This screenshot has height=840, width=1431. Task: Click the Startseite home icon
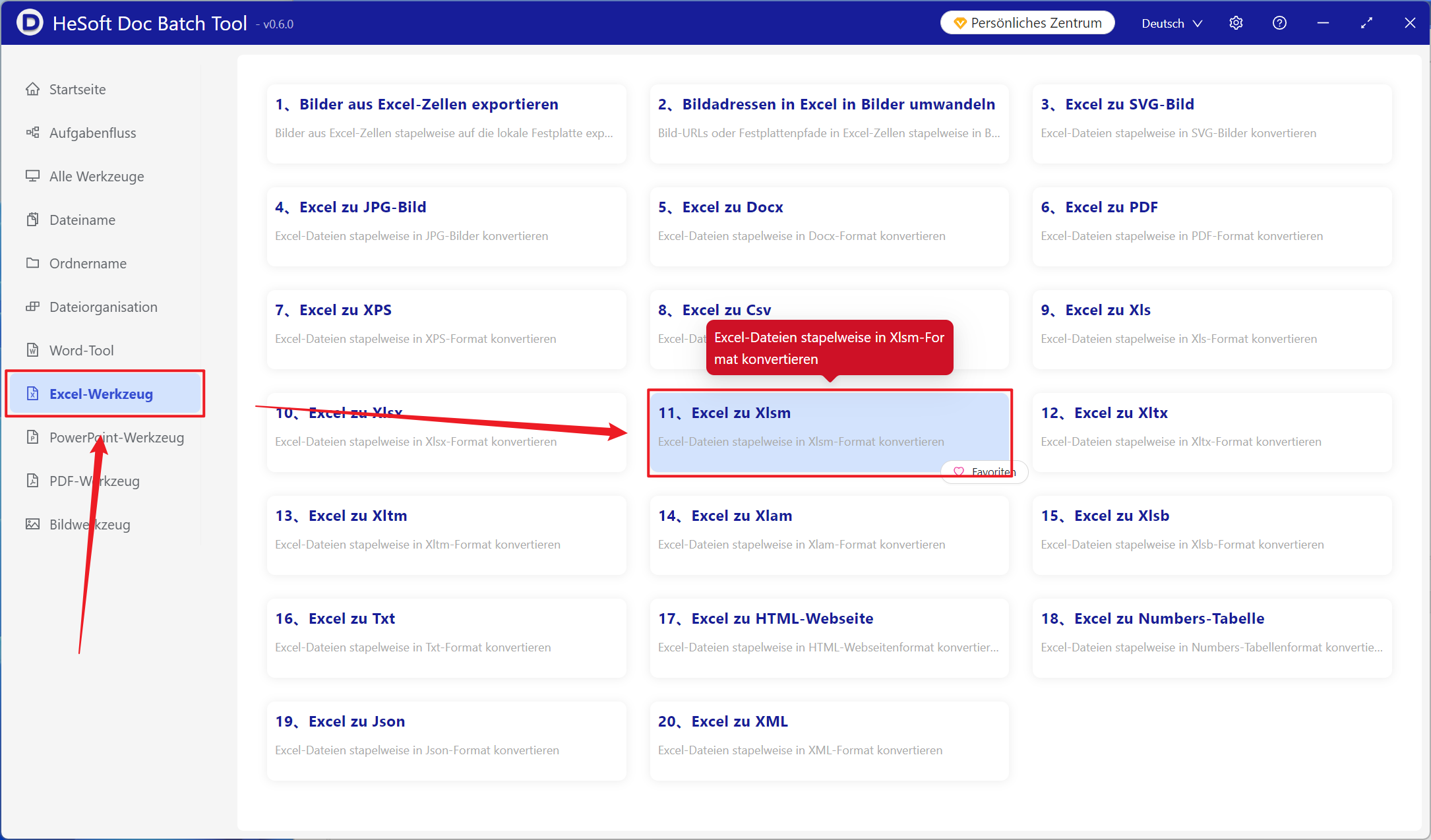pyautogui.click(x=32, y=89)
